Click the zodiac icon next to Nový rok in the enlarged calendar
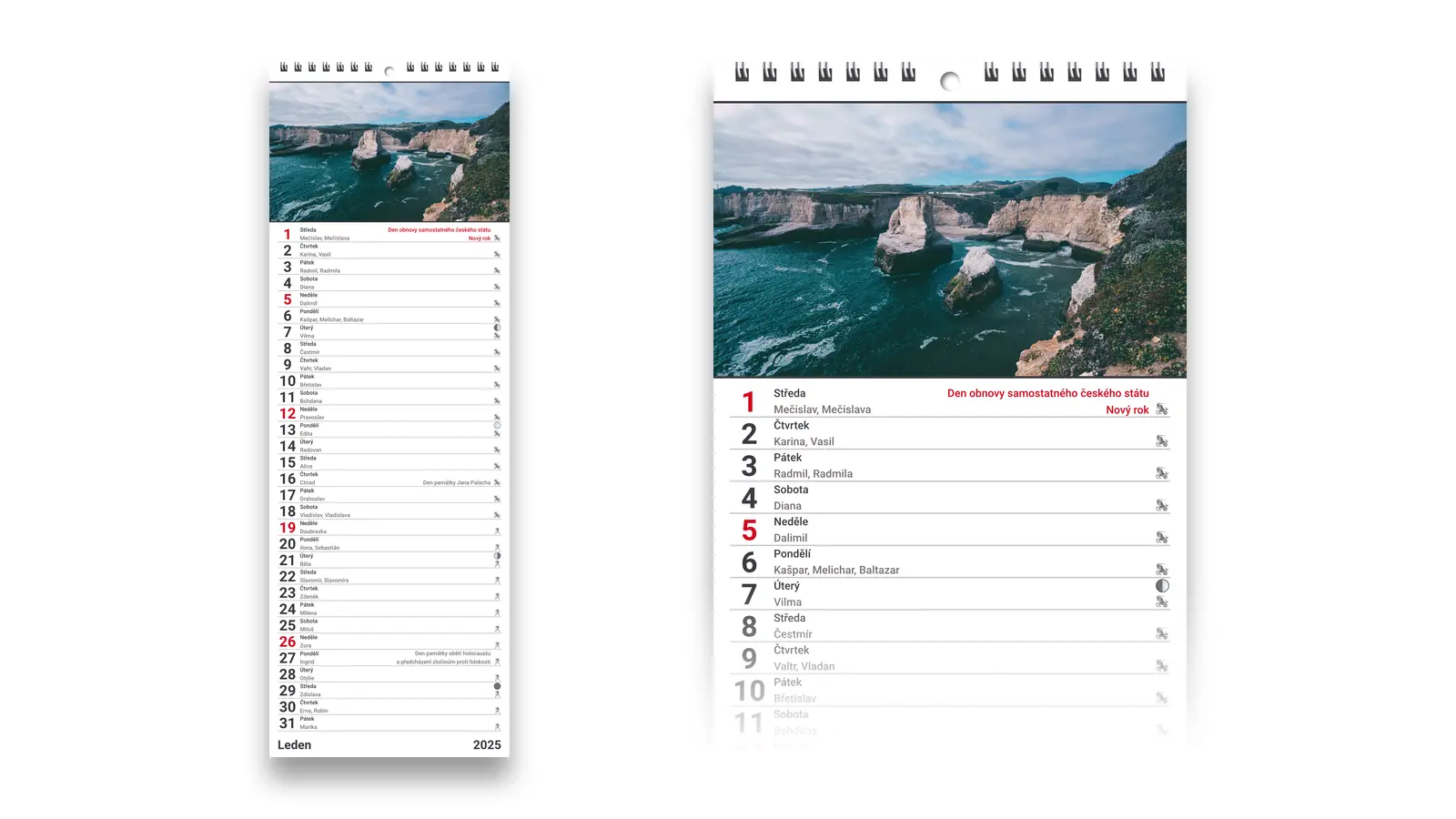The image size is (1456, 819). point(1162,409)
